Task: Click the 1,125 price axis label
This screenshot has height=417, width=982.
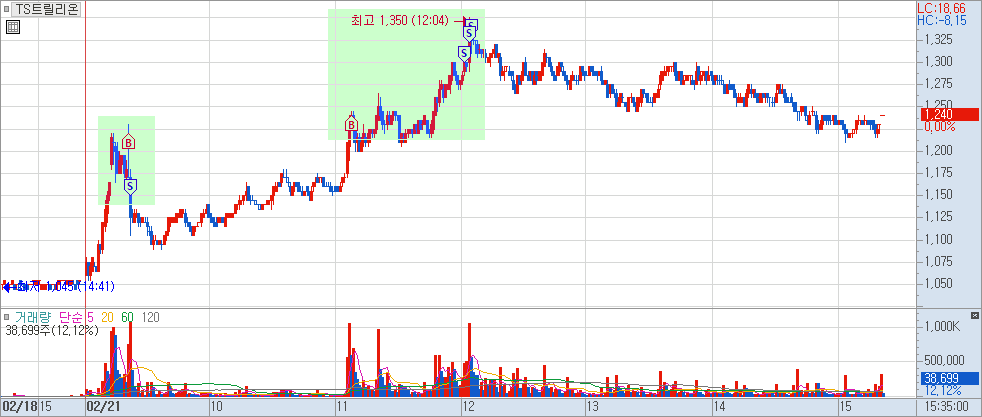Action: [938, 217]
